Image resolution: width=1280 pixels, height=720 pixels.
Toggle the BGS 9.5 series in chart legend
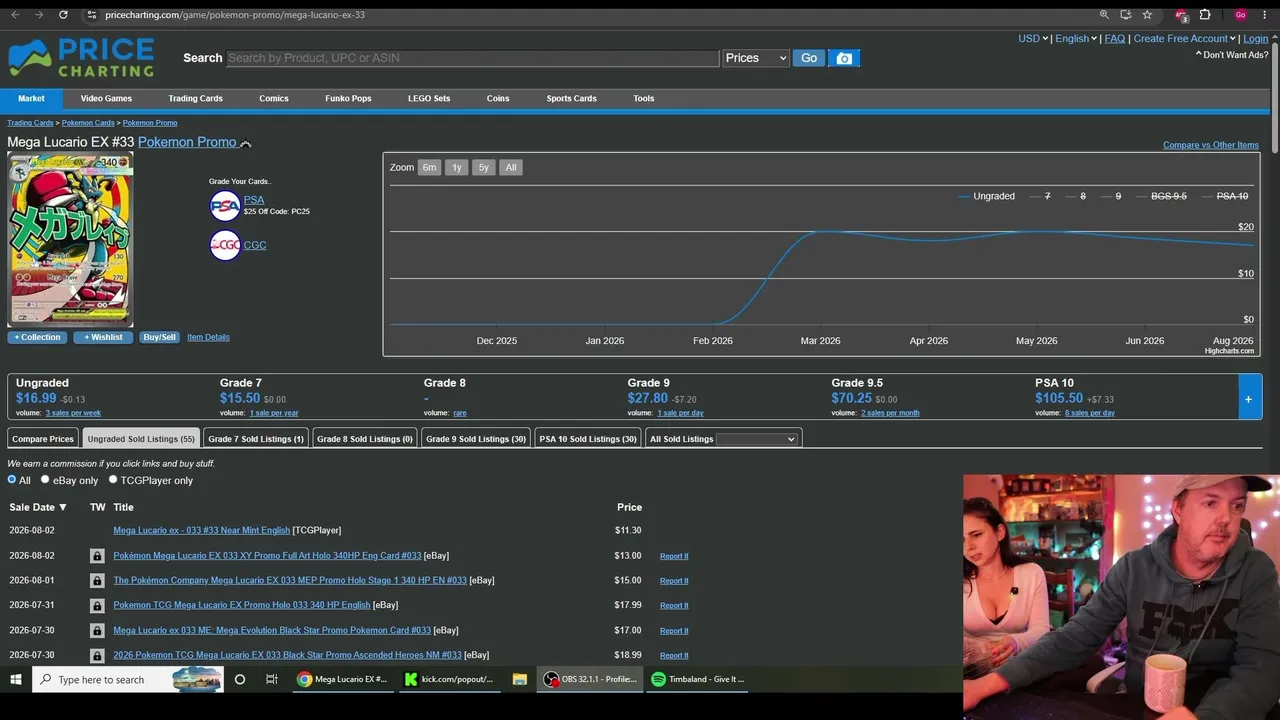coord(1161,196)
